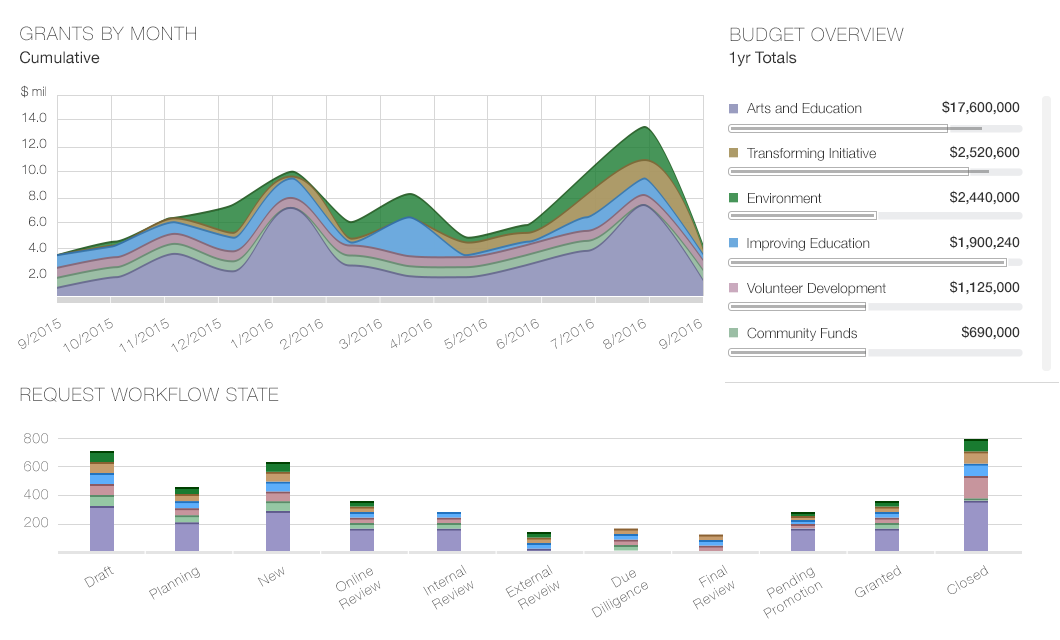The width and height of the screenshot is (1060, 640).
Task: Click the $17,600,000 budget amount
Action: [x=980, y=108]
